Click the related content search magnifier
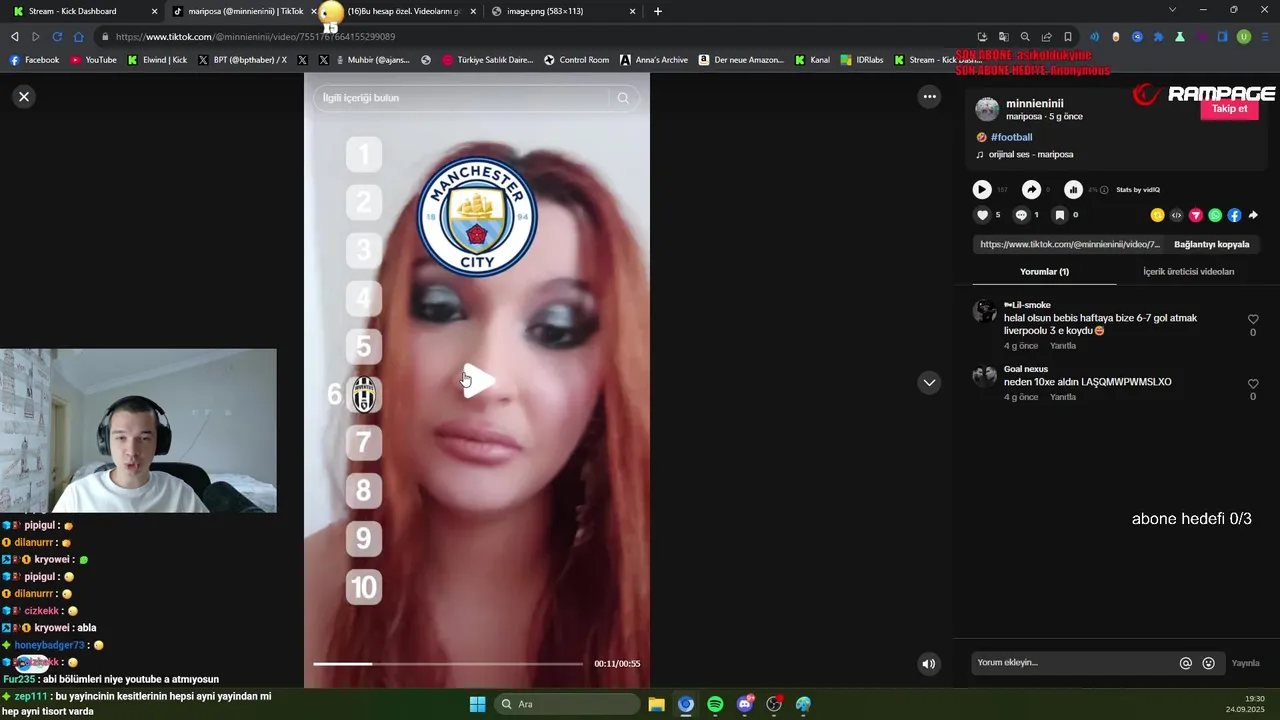The image size is (1280, 720). pos(623,98)
